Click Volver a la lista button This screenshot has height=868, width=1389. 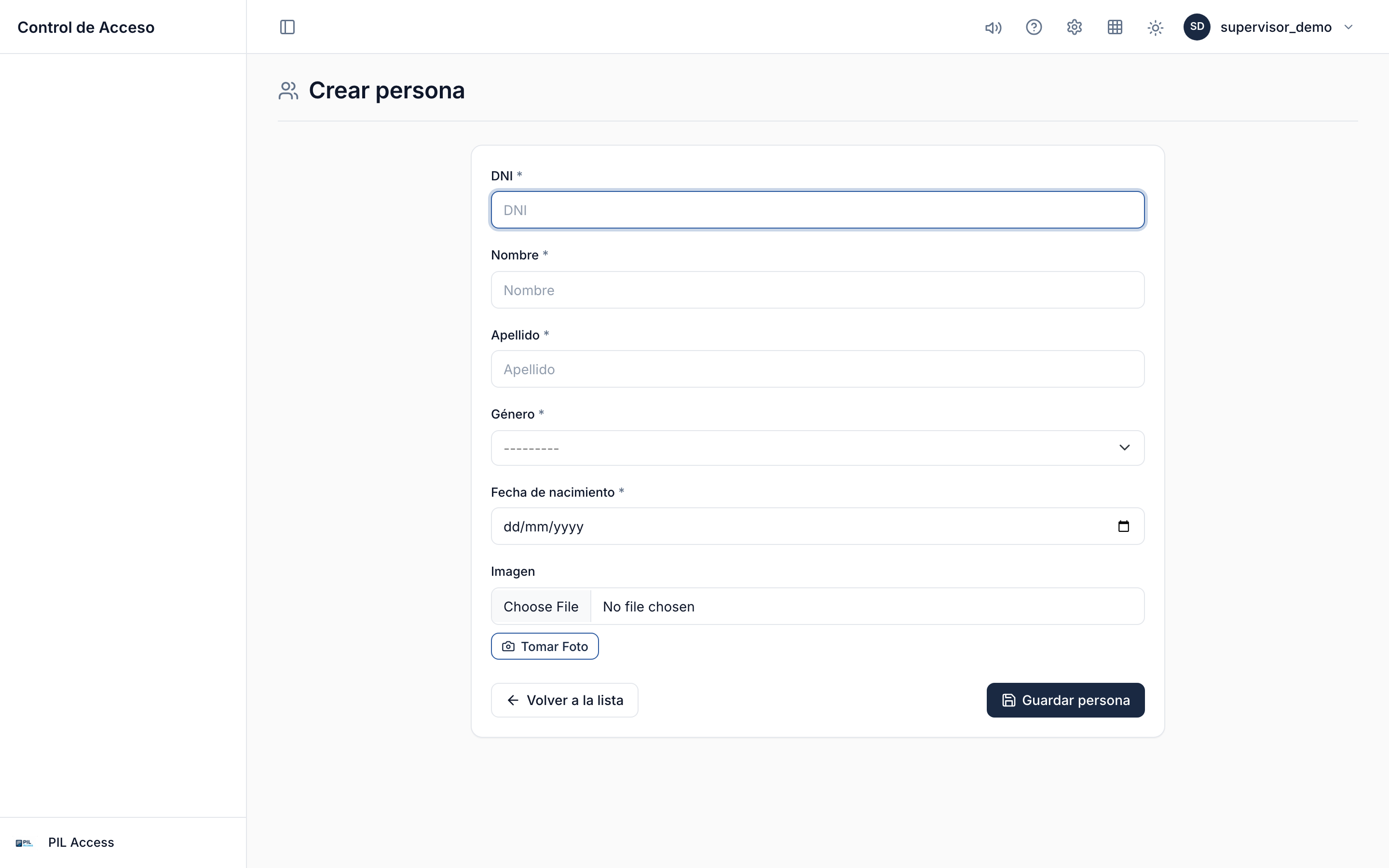coord(564,700)
